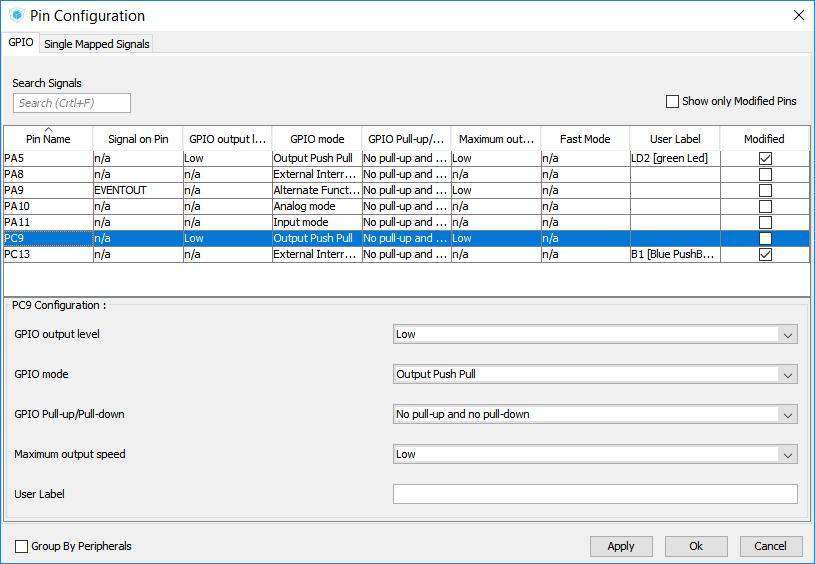815x564 pixels.
Task: Click the LD2 [green Led] user label cell
Action: click(x=675, y=159)
